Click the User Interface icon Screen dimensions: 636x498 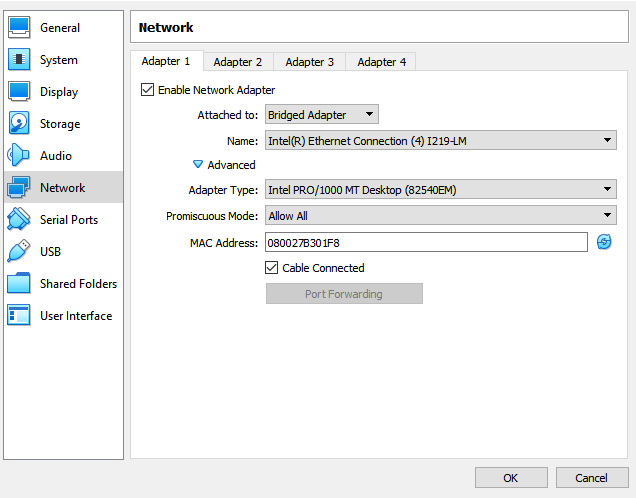point(19,316)
